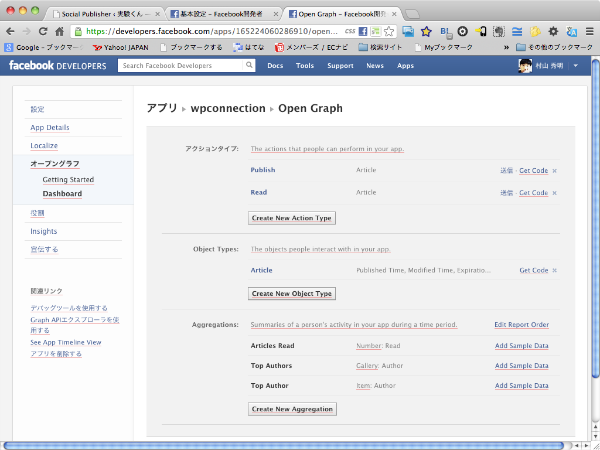600x450 pixels.
Task: Close the Social Publisher tab
Action: [157, 14]
